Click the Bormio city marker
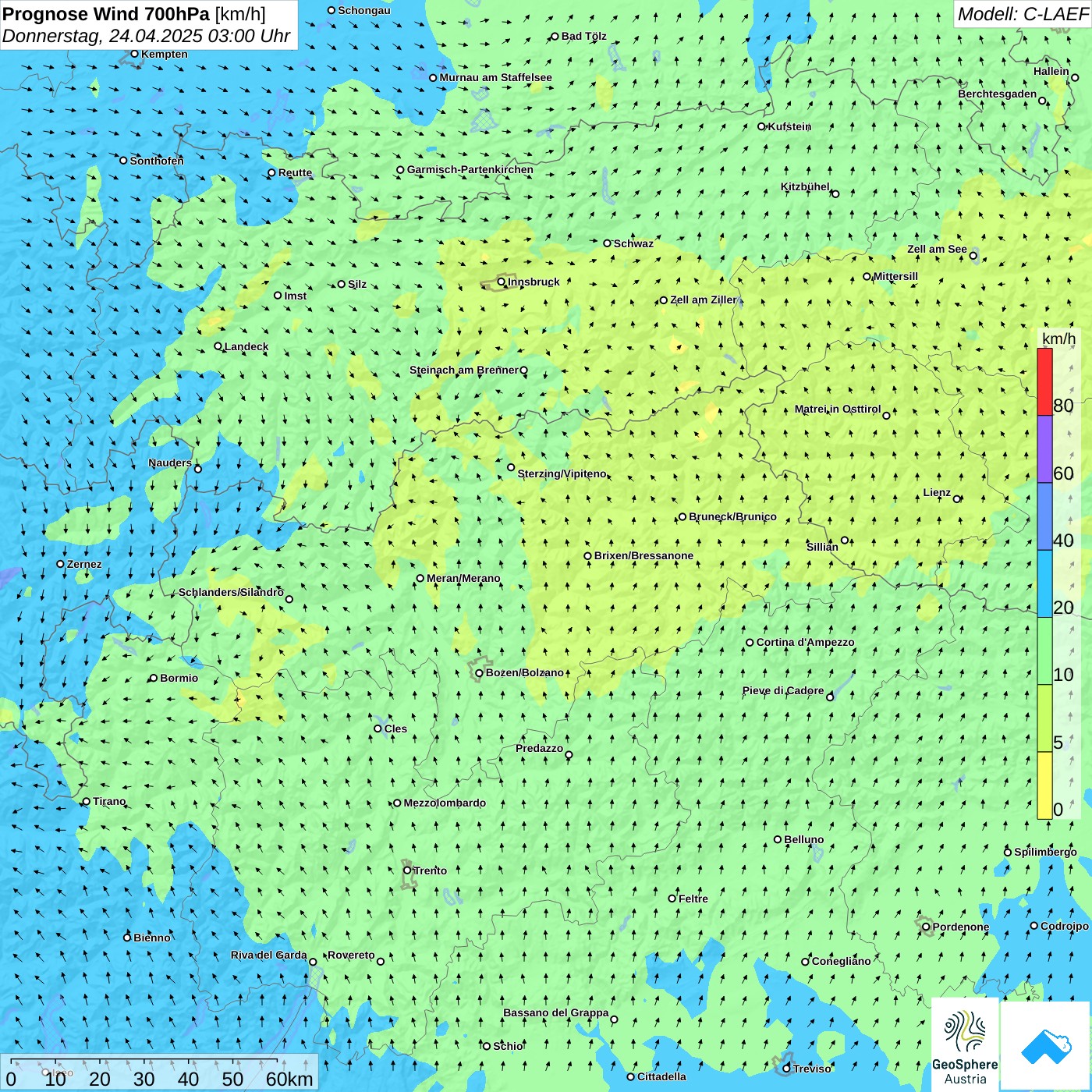Image resolution: width=1092 pixels, height=1092 pixels. click(x=153, y=679)
